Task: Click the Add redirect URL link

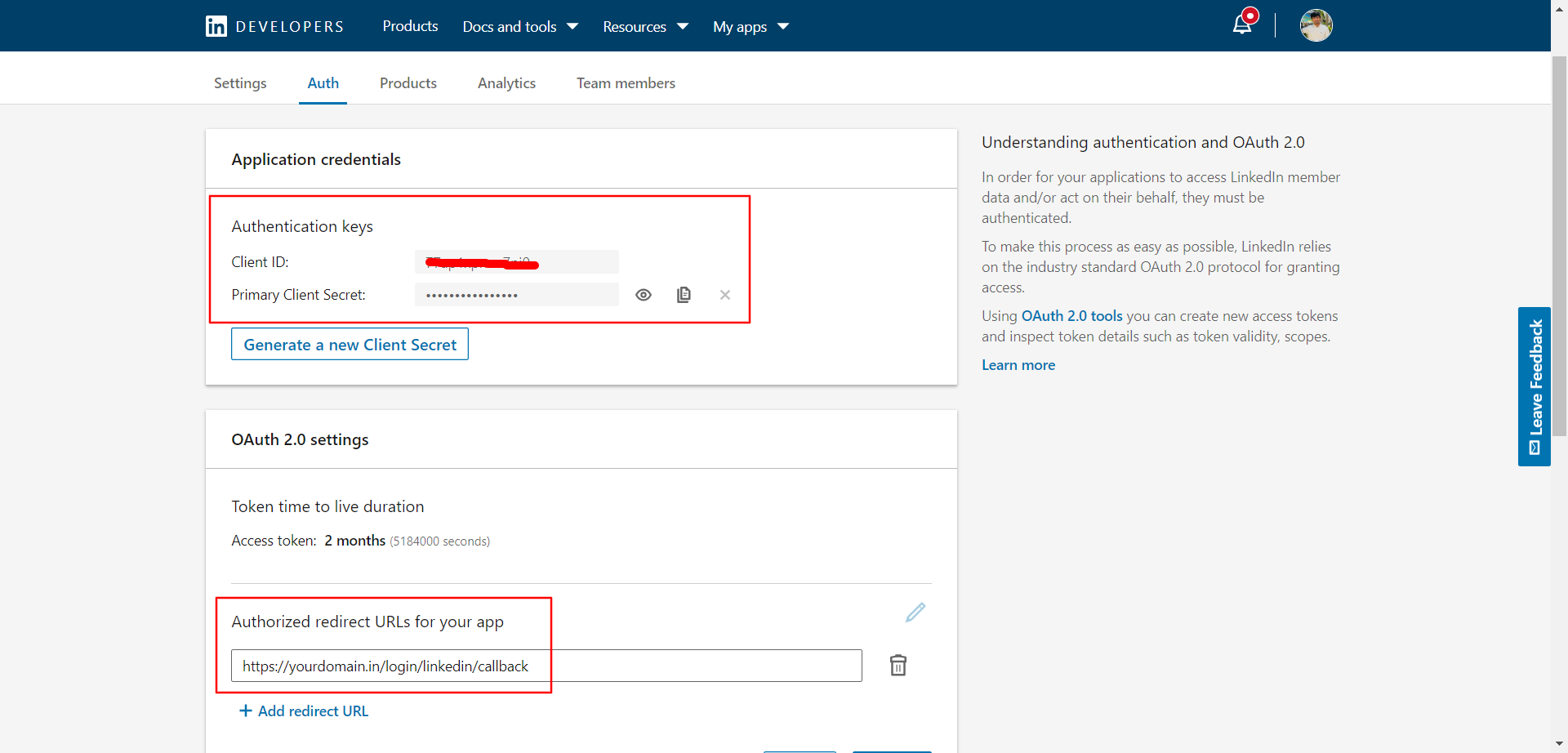Action: point(303,711)
